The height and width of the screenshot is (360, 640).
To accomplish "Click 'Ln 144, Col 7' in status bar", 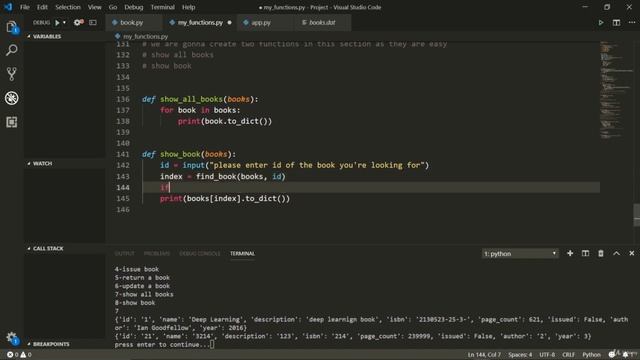I will [484, 355].
